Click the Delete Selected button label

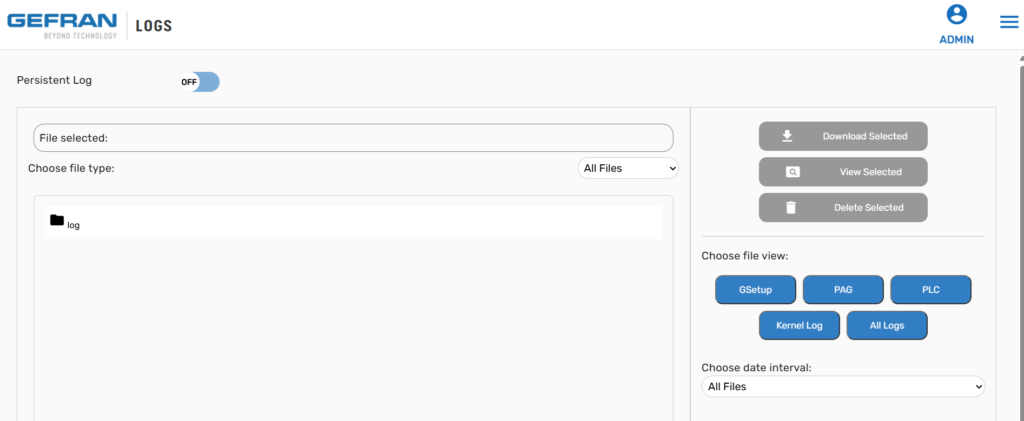click(x=869, y=208)
